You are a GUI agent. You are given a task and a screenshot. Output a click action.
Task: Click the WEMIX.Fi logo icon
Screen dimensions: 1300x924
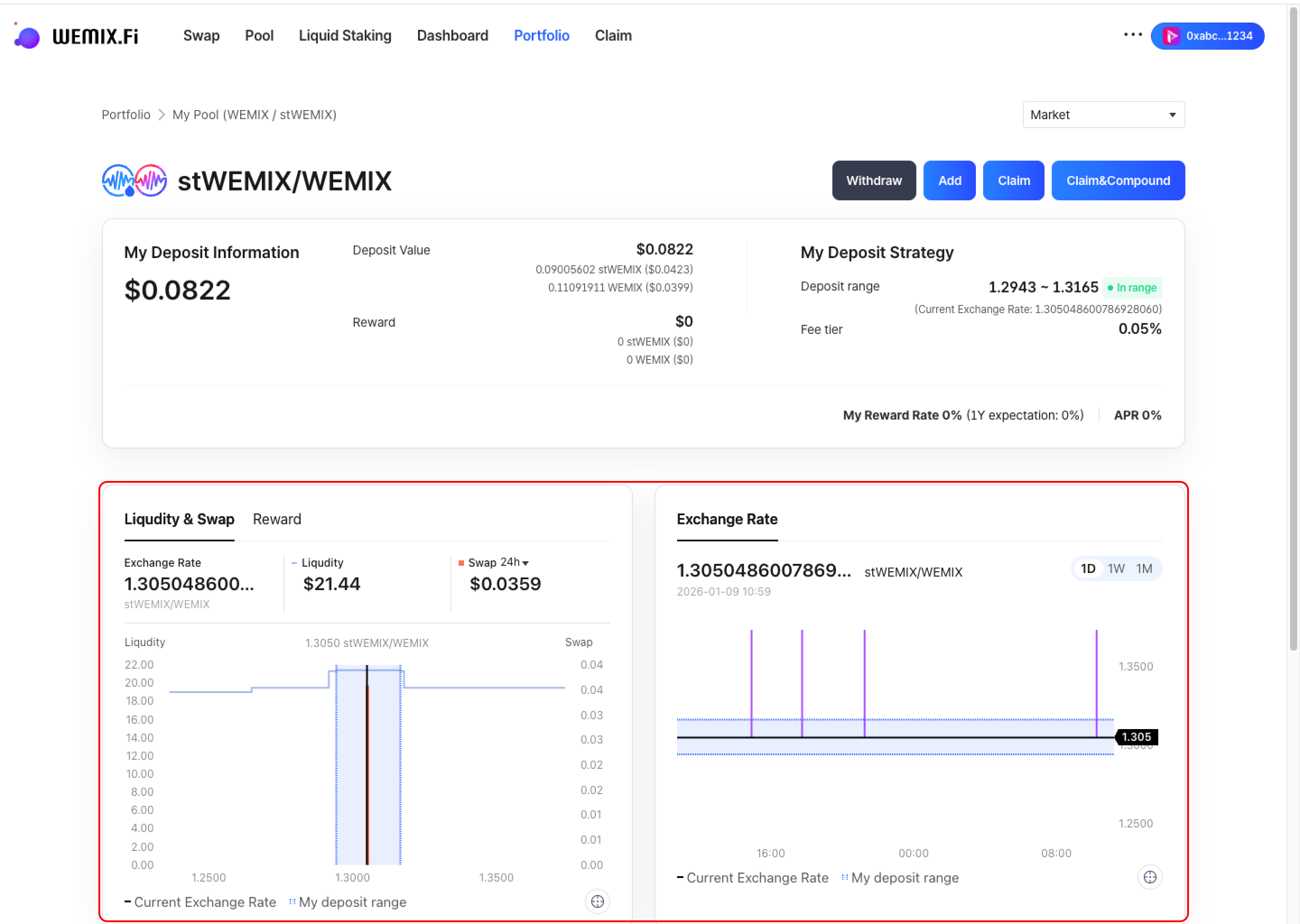tap(27, 37)
